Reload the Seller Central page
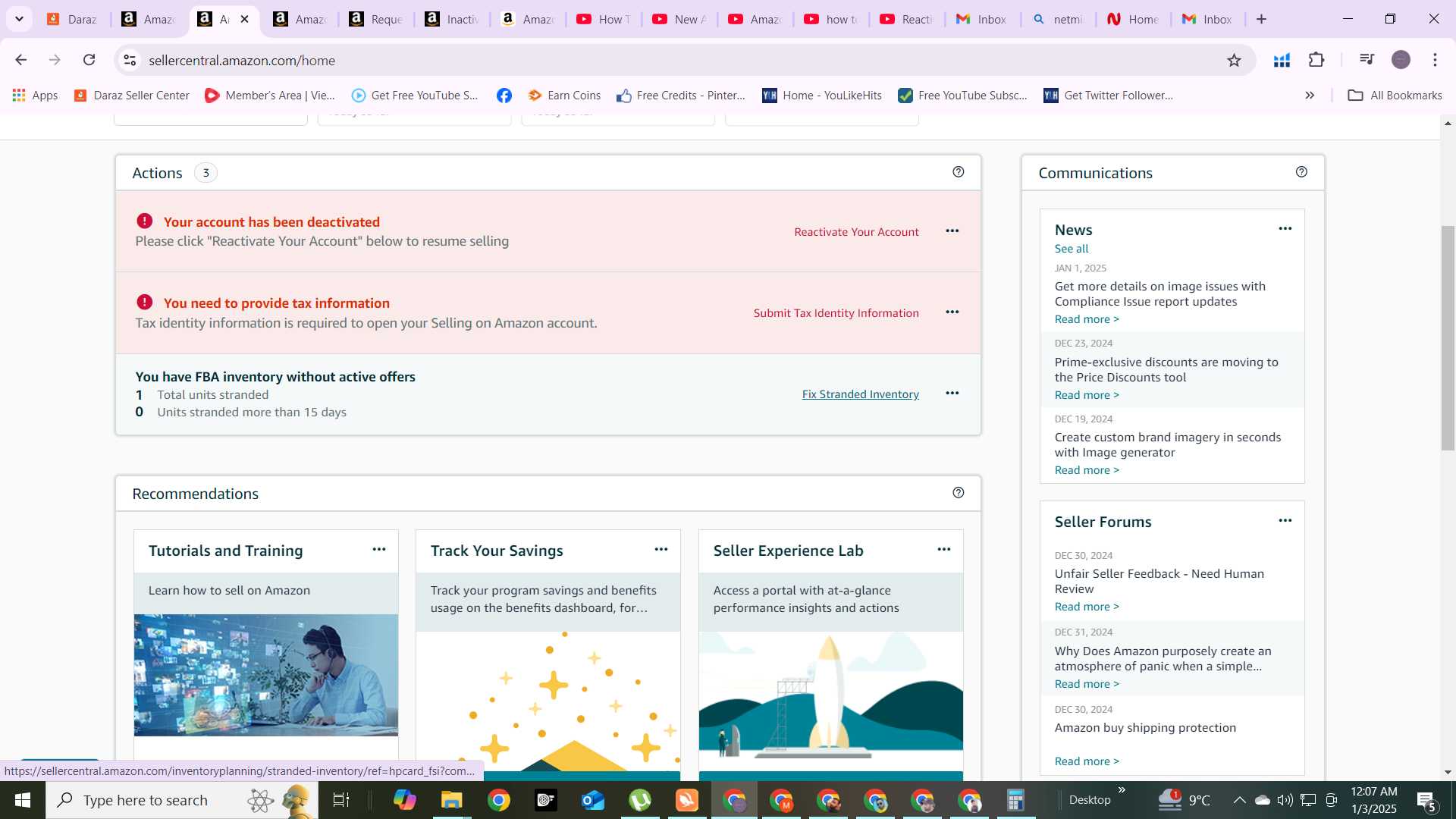Viewport: 1456px width, 819px height. pyautogui.click(x=89, y=60)
